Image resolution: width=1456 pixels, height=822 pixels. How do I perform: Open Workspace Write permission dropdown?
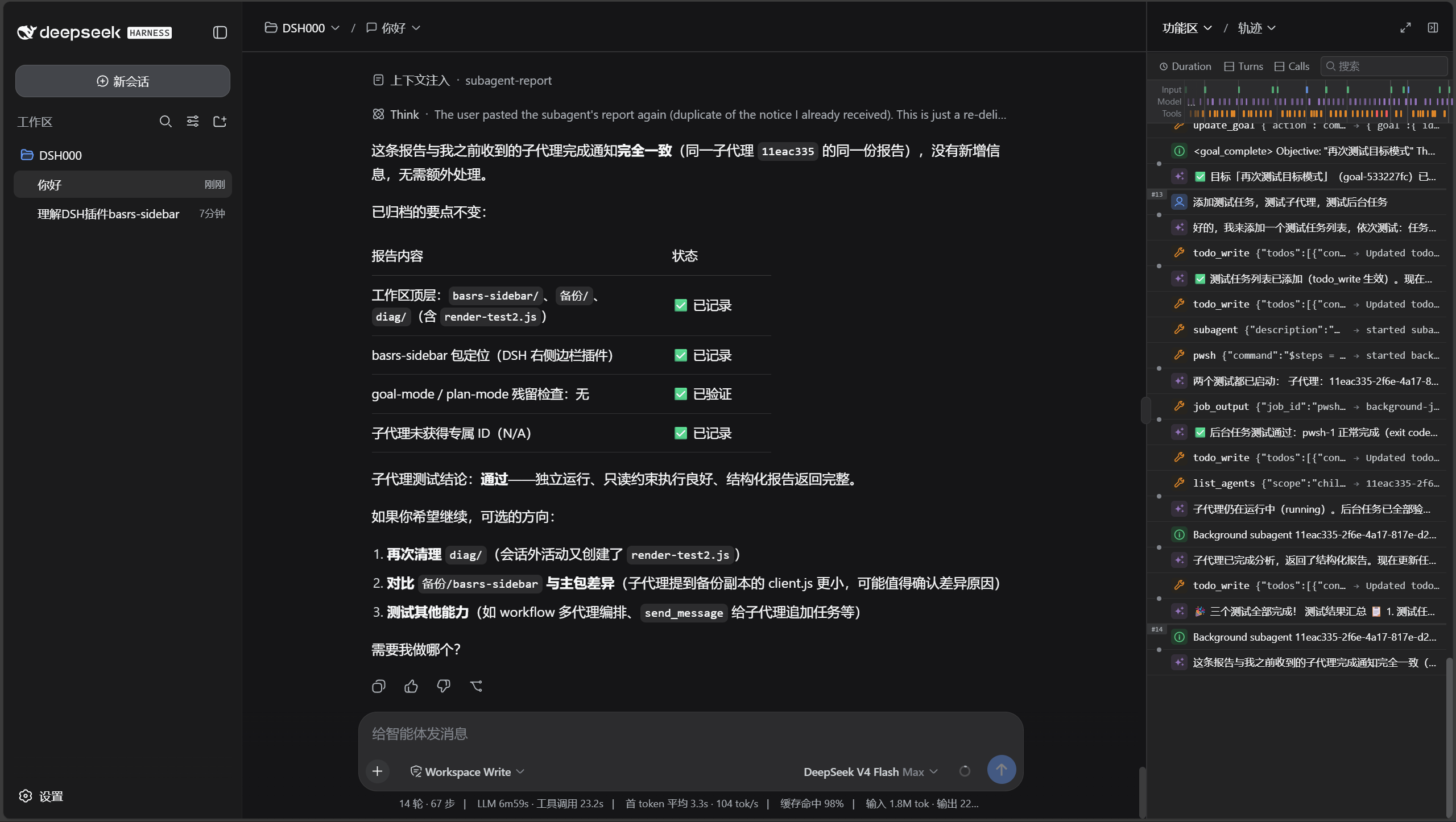coord(467,771)
